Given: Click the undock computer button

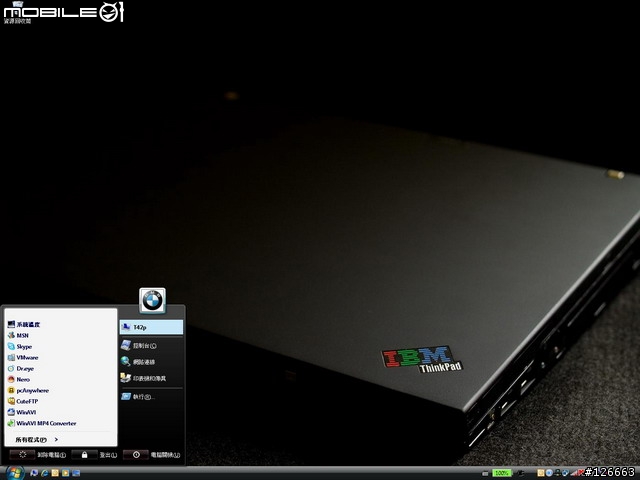Looking at the screenshot, I should click(22, 454).
